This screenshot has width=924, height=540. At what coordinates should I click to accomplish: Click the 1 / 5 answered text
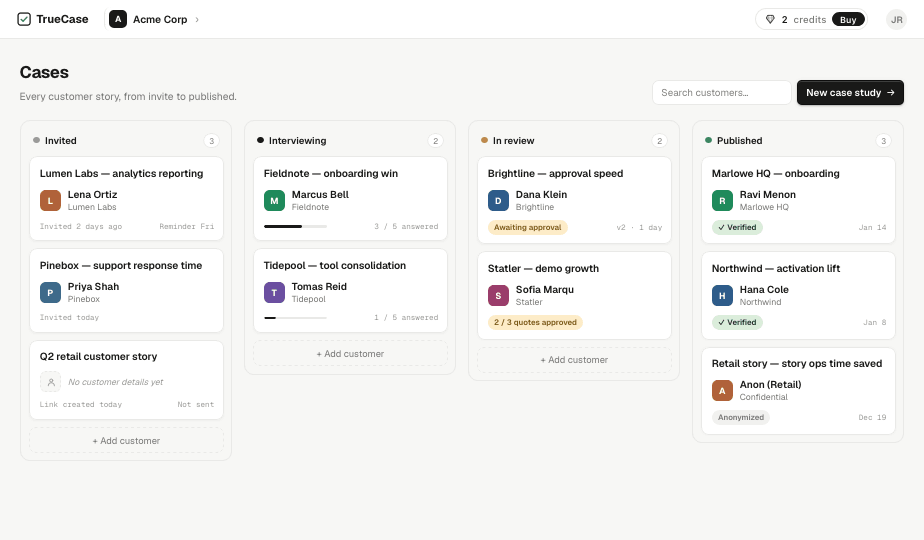406,318
